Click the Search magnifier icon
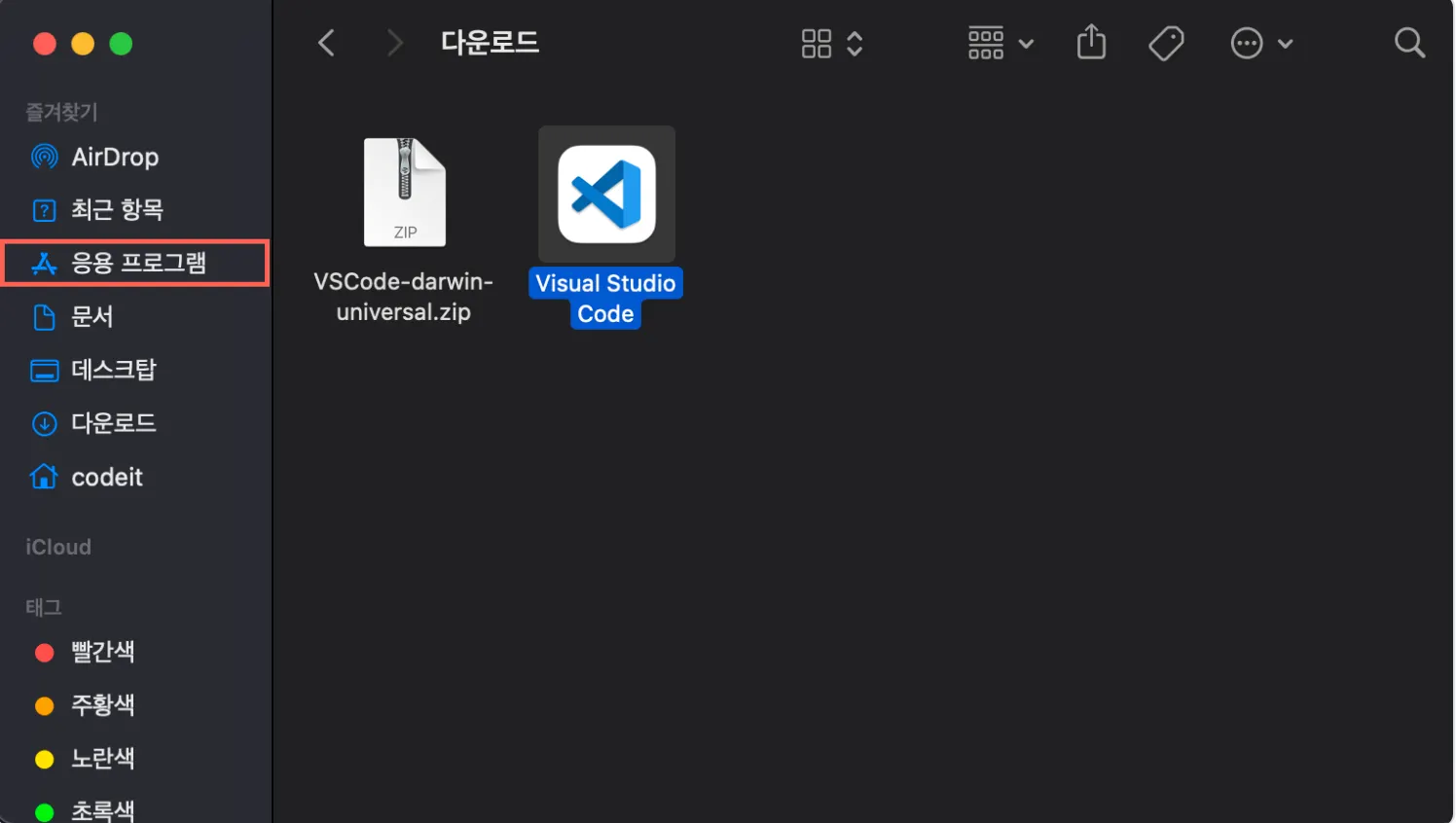This screenshot has width=1456, height=823. [1409, 42]
